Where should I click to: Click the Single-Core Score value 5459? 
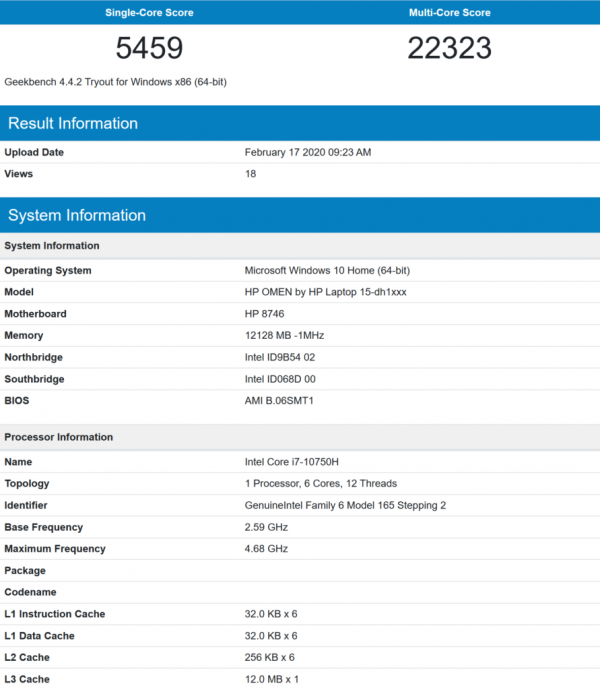coord(149,48)
